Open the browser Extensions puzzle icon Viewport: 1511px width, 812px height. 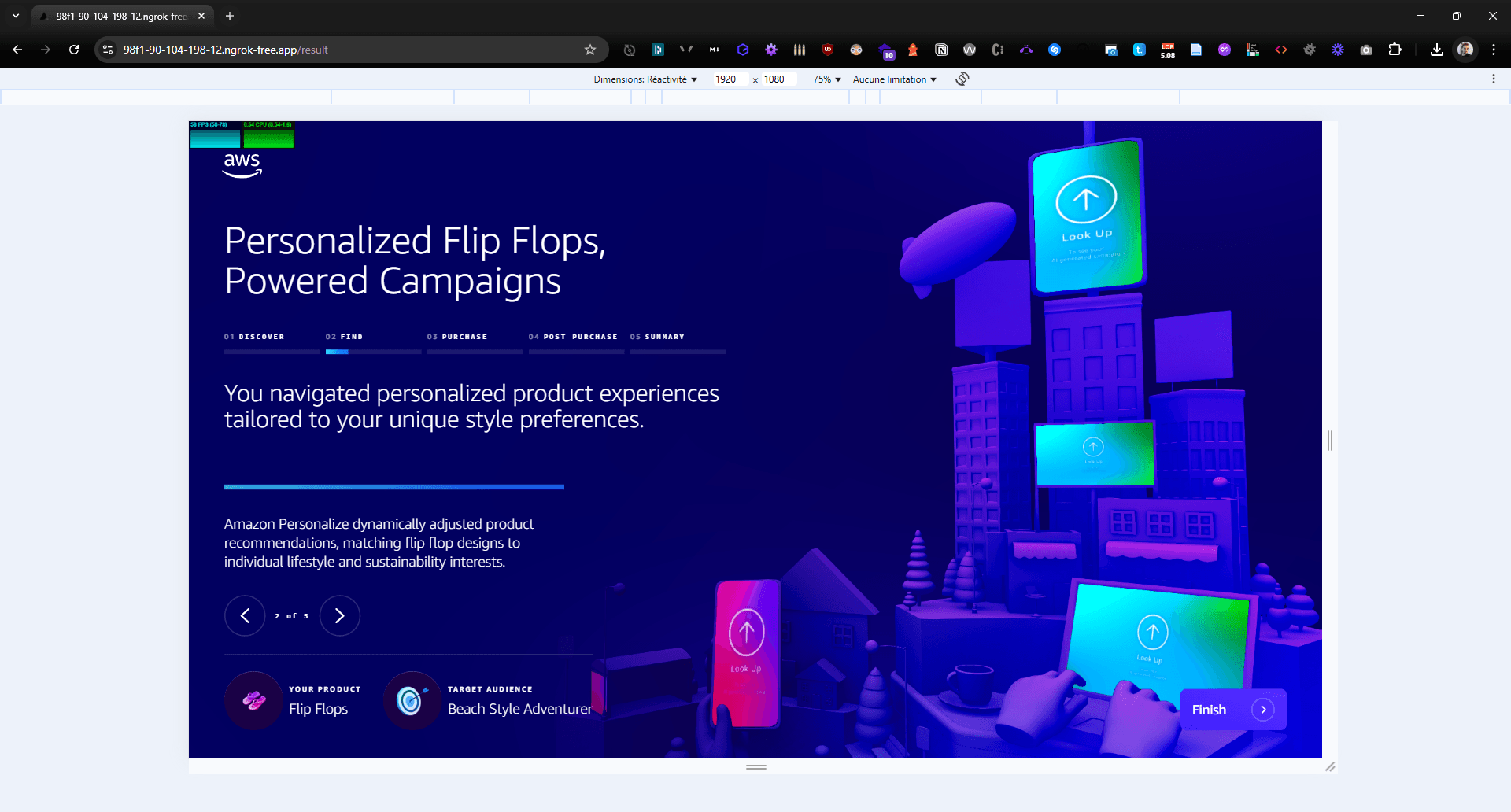(x=1395, y=50)
